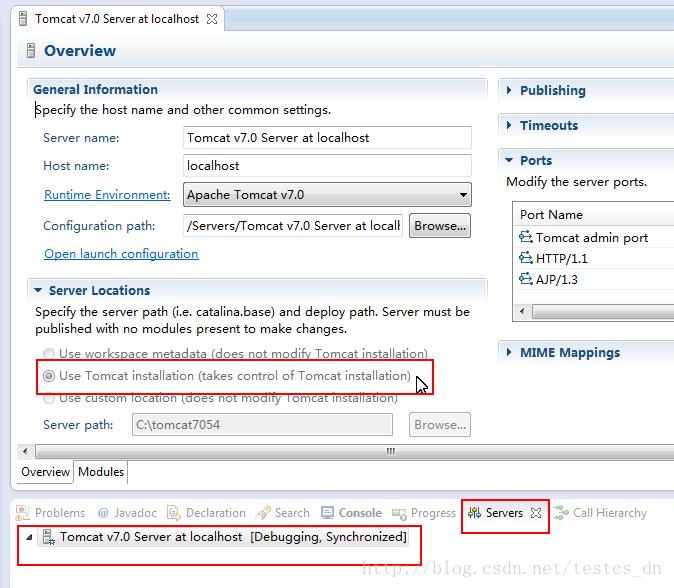
Task: Open the Javadoc tab
Action: [127, 513]
